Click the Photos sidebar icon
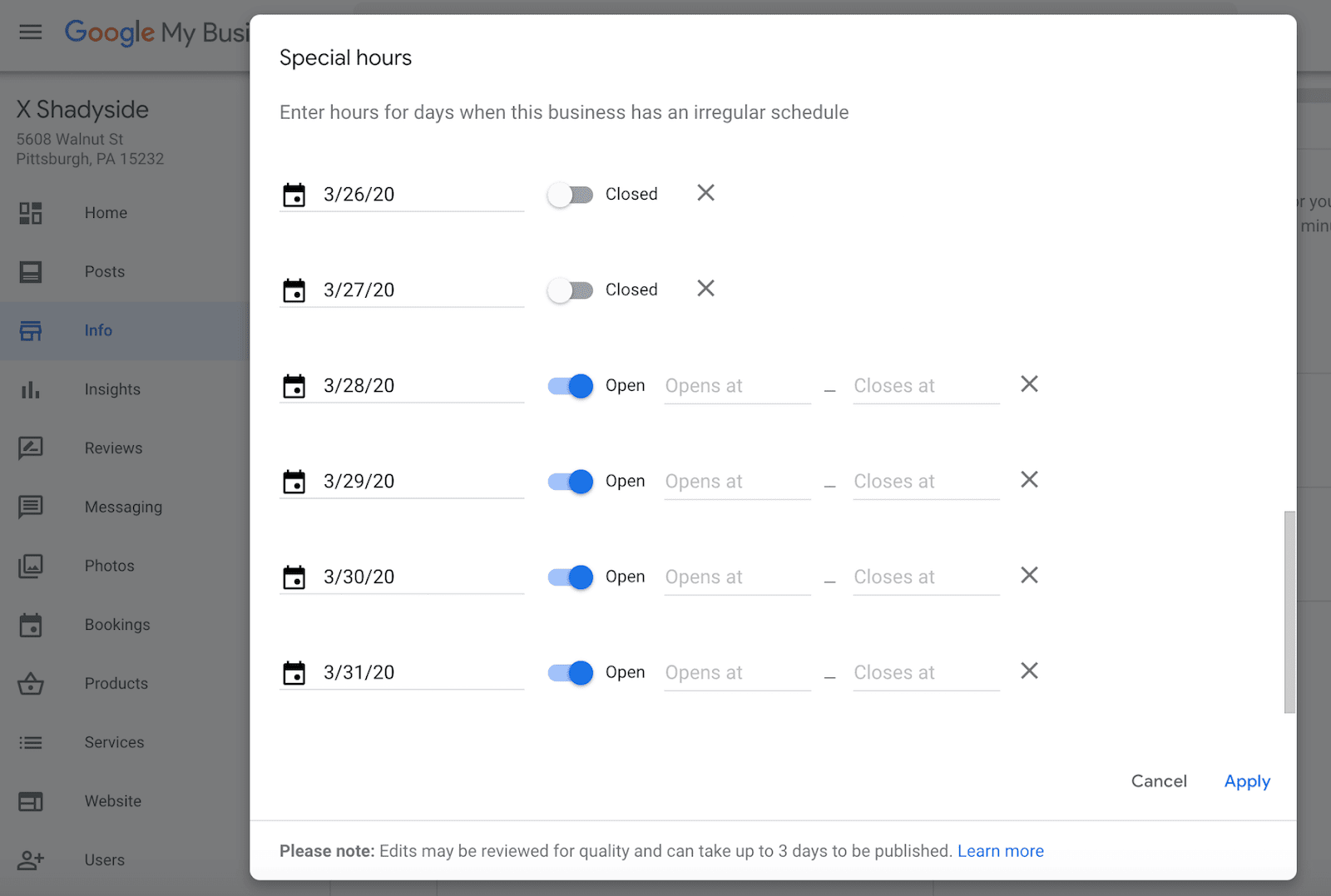Image resolution: width=1331 pixels, height=896 pixels. tap(31, 566)
